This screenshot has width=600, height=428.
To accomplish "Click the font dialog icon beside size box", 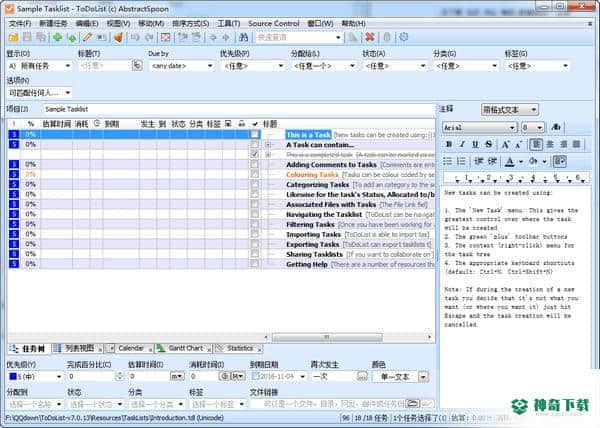I will click(555, 127).
